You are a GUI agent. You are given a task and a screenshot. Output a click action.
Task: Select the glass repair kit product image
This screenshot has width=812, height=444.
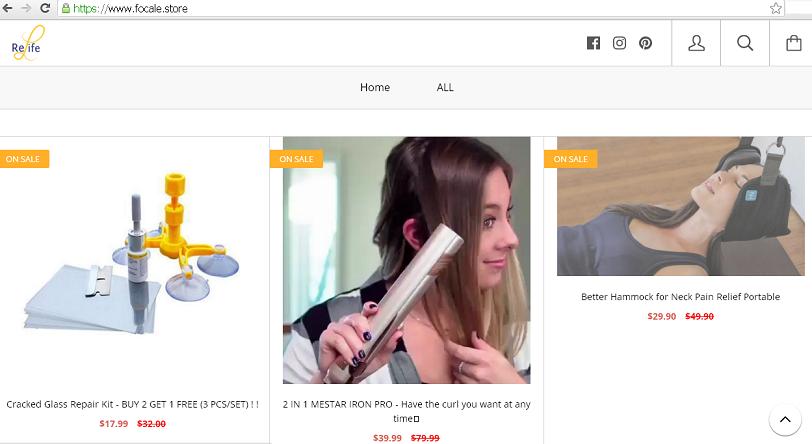(x=132, y=260)
